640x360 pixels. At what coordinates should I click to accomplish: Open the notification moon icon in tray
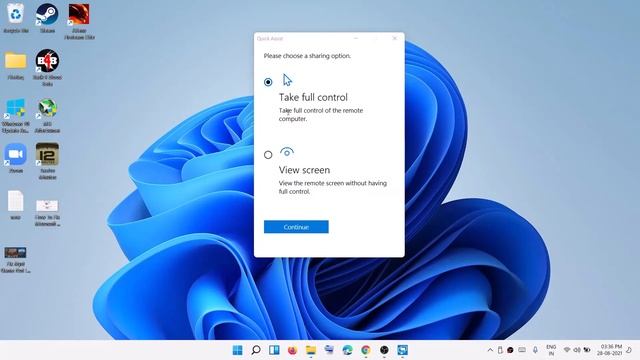coord(629,350)
